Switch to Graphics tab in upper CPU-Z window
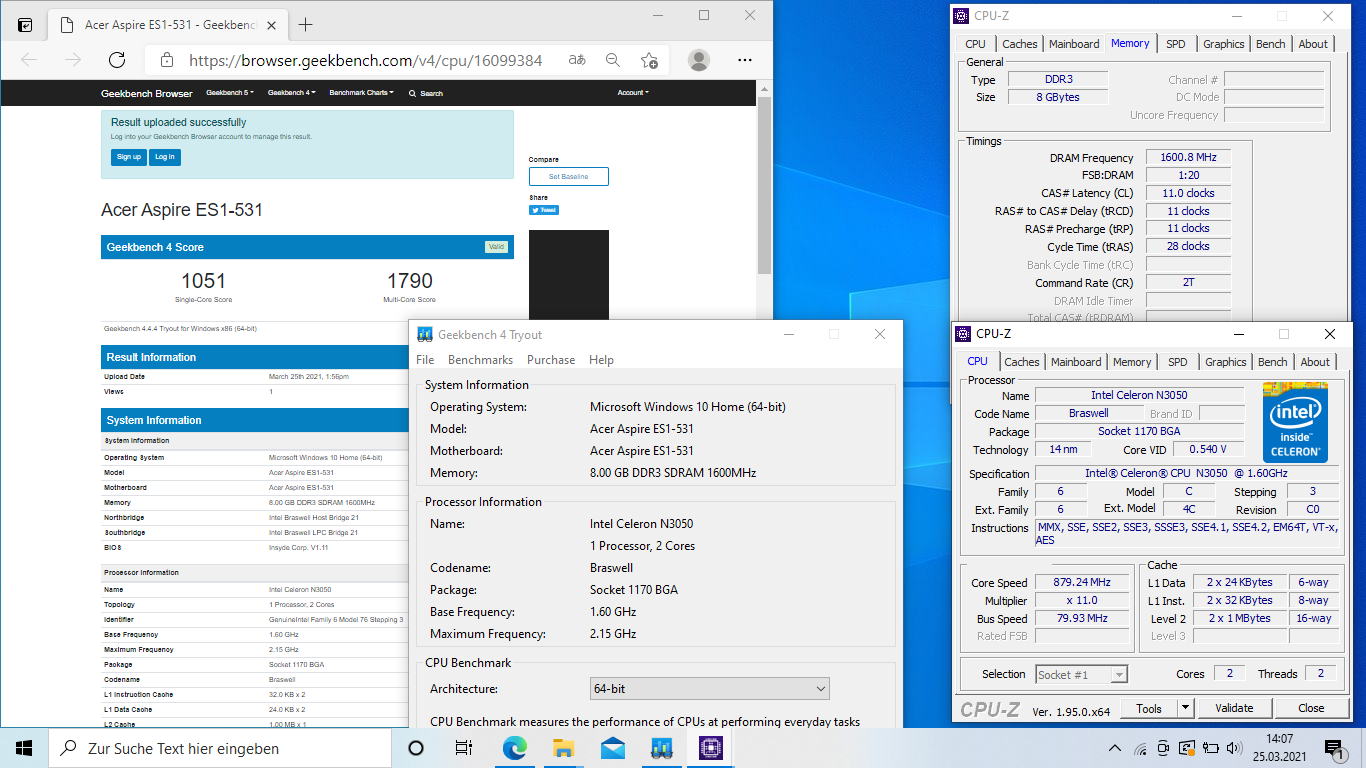1366x768 pixels. (1224, 44)
